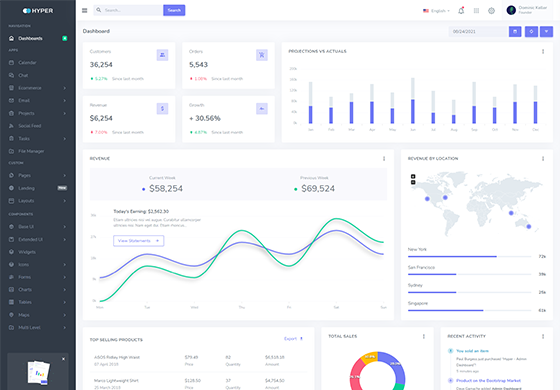Click in the top search field

coord(128,10)
